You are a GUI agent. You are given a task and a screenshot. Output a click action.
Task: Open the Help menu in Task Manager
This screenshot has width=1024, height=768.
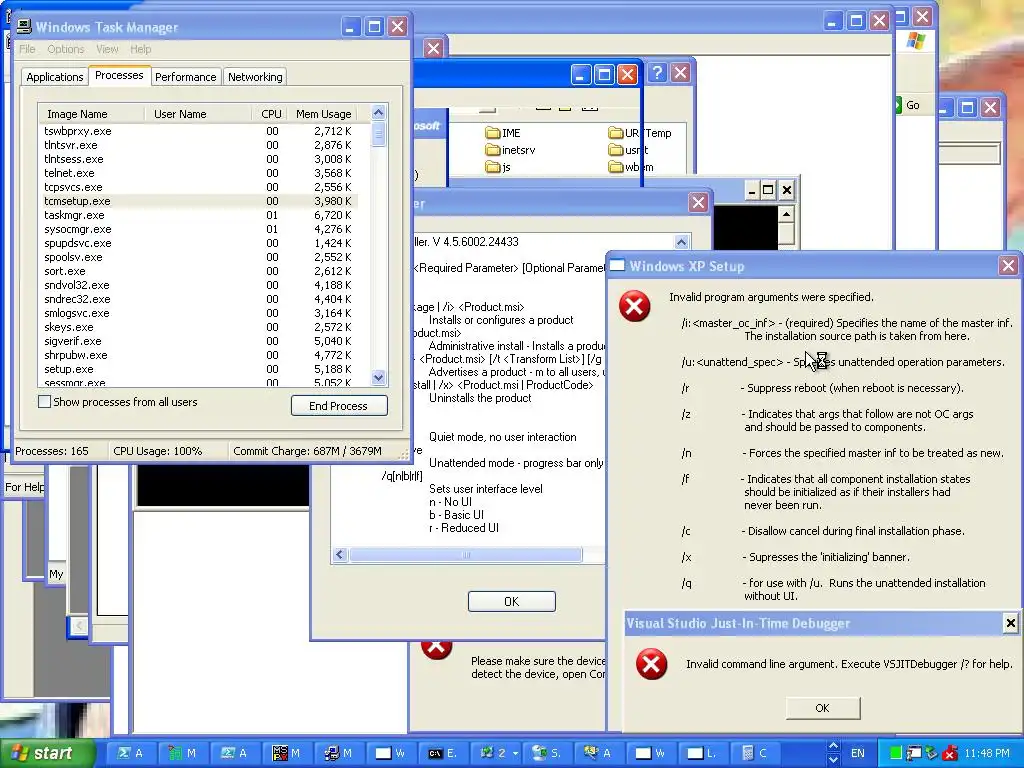[x=140, y=49]
